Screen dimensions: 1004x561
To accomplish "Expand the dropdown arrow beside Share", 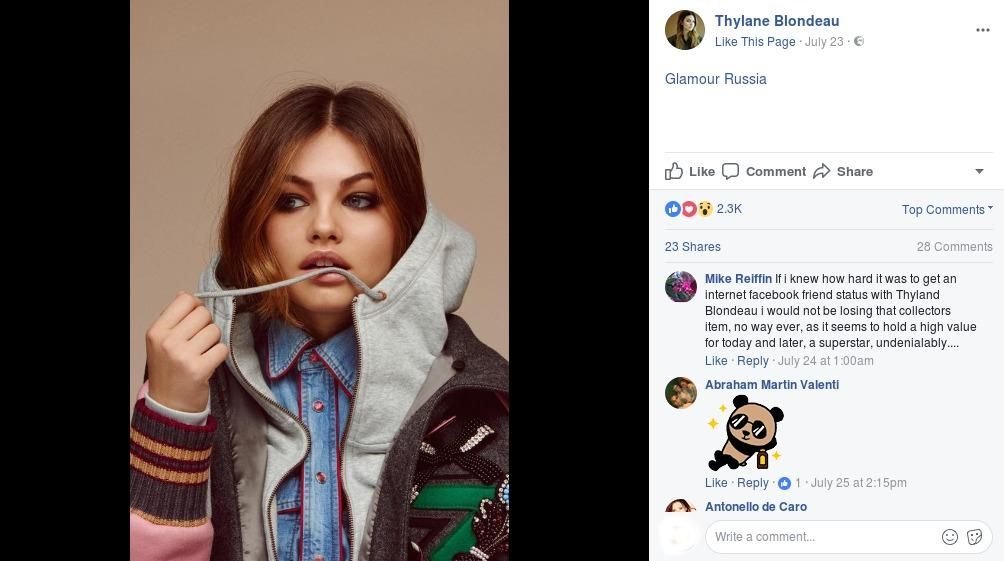I will coord(979,171).
